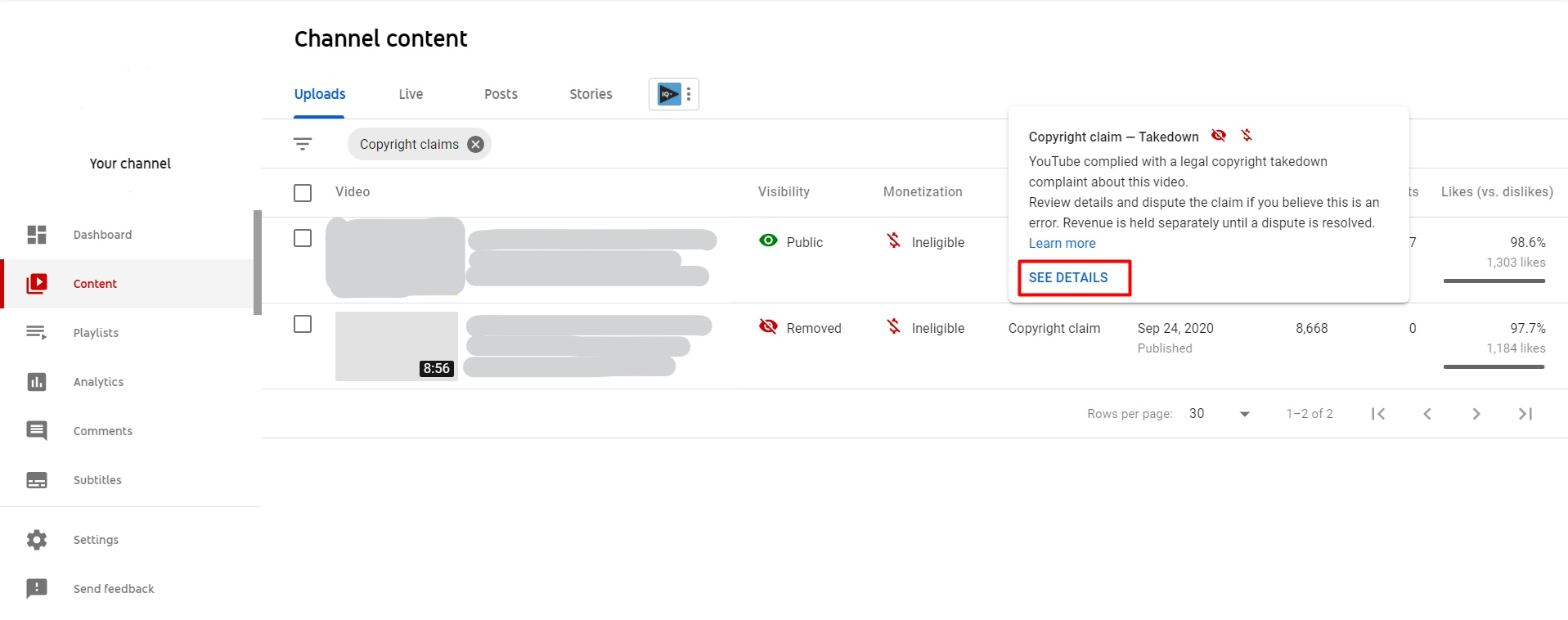Go to first page of results

[1378, 414]
